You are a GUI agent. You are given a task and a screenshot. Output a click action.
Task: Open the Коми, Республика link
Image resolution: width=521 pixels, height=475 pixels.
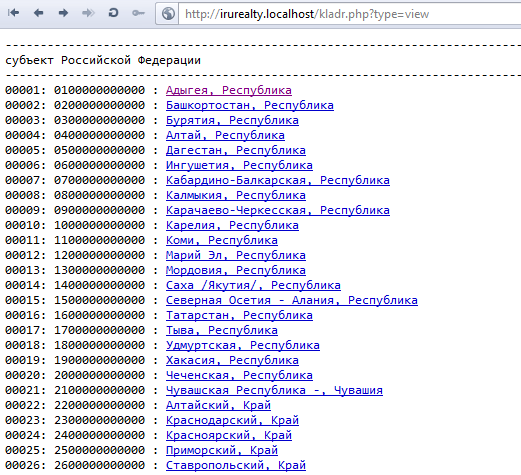tap(222, 240)
